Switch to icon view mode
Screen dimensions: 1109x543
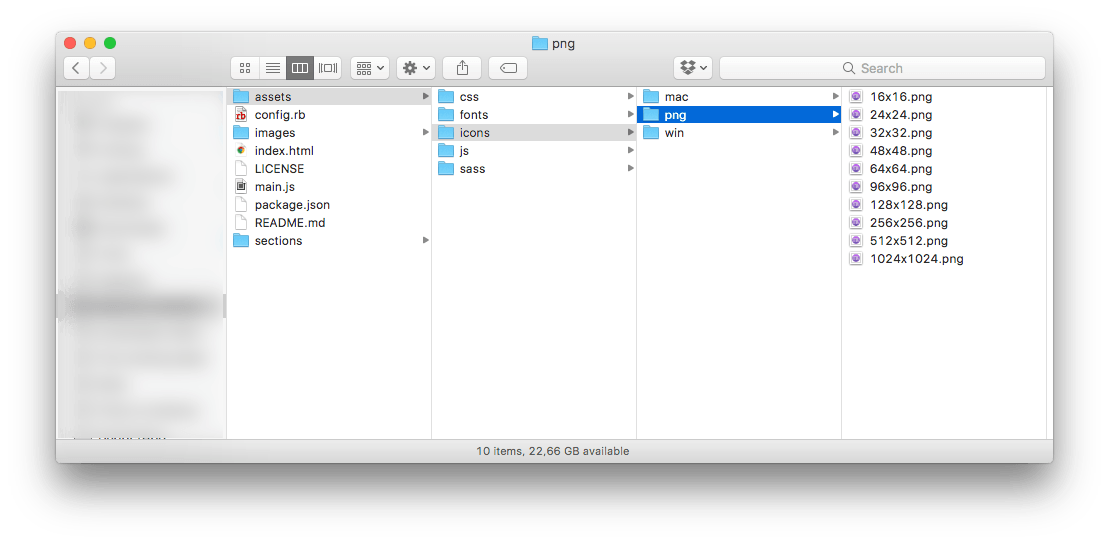point(245,68)
